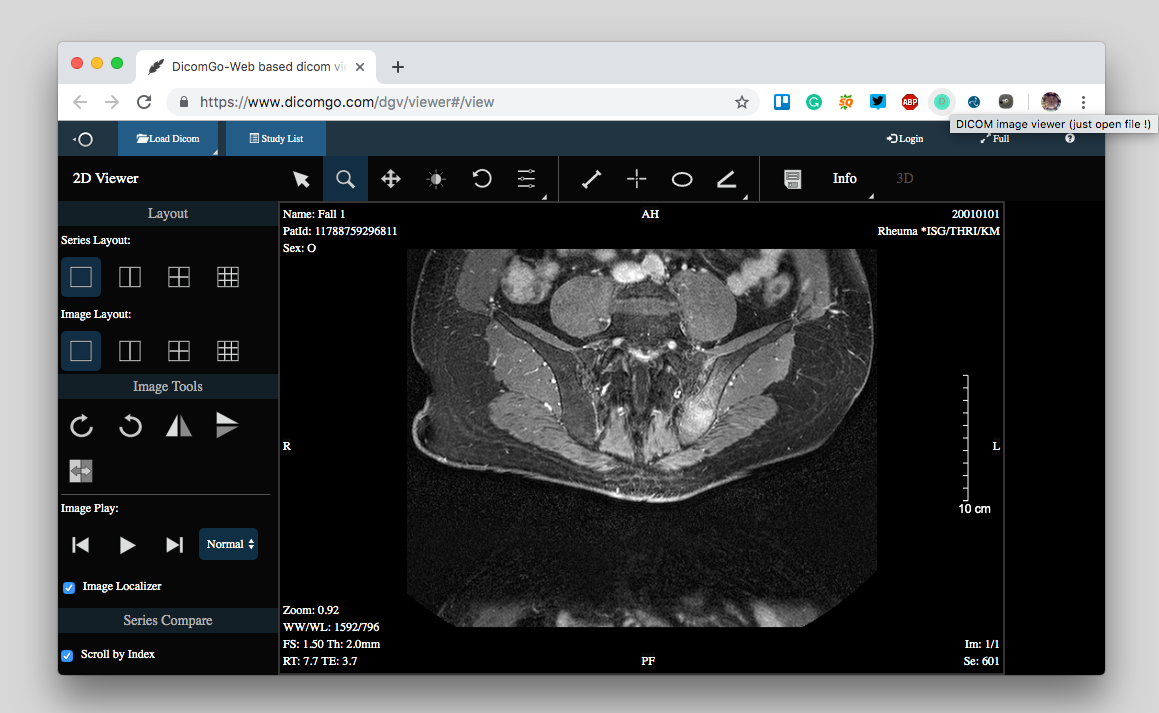
Task: Select the arrow pointer tool
Action: click(x=301, y=179)
